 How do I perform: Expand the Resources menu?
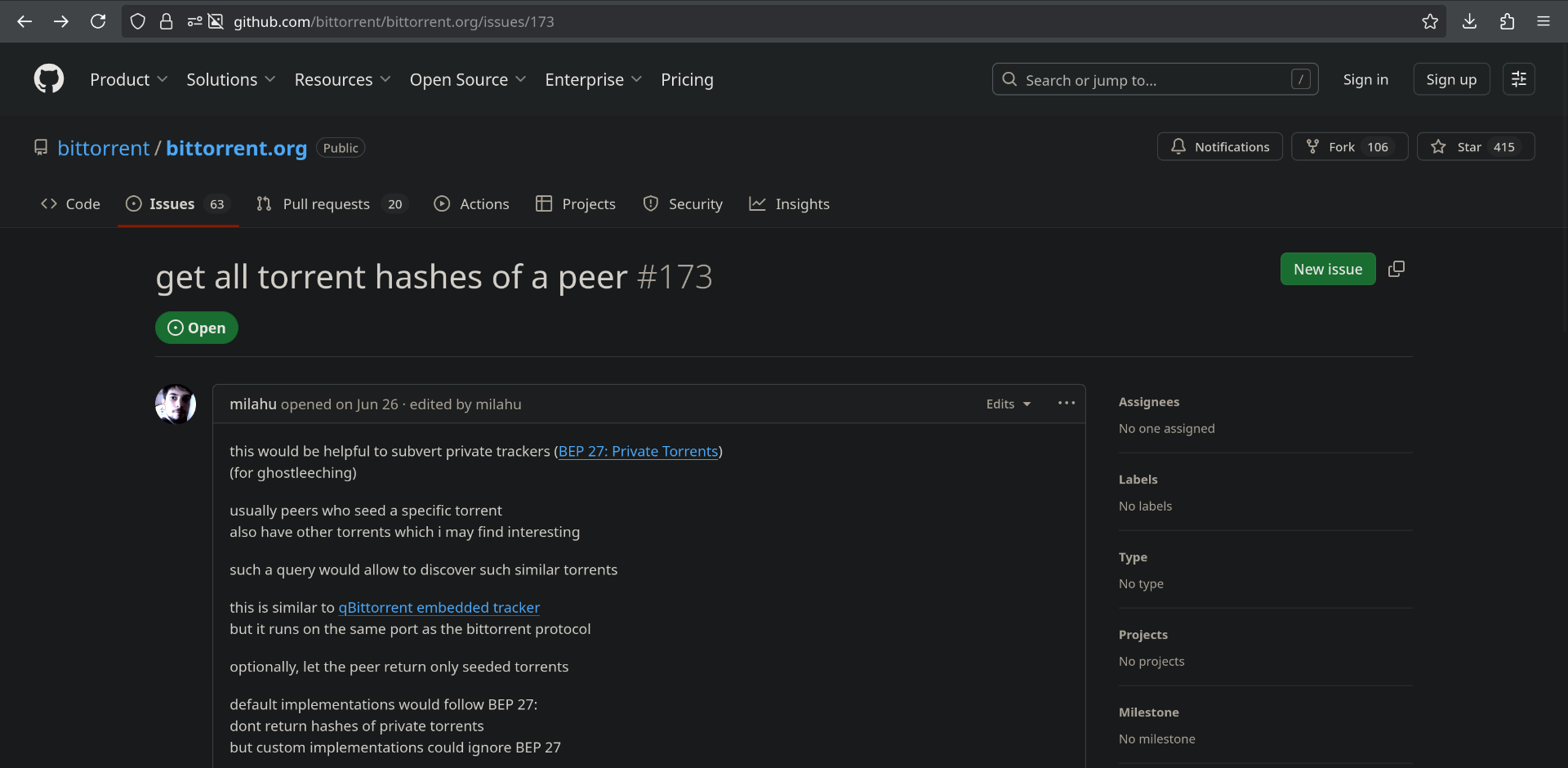343,79
